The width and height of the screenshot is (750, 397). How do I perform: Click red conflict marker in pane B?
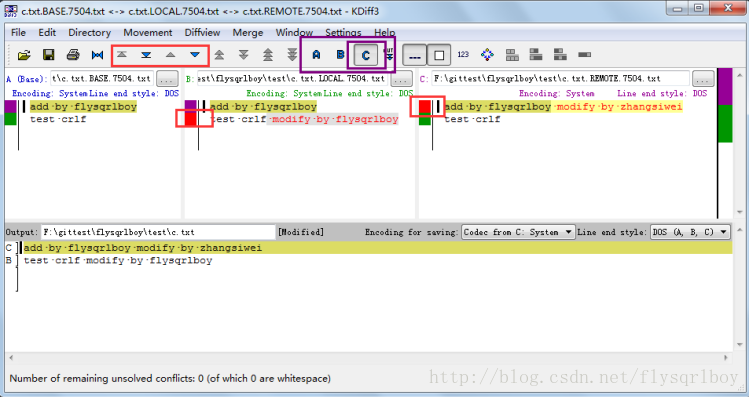pyautogui.click(x=190, y=119)
